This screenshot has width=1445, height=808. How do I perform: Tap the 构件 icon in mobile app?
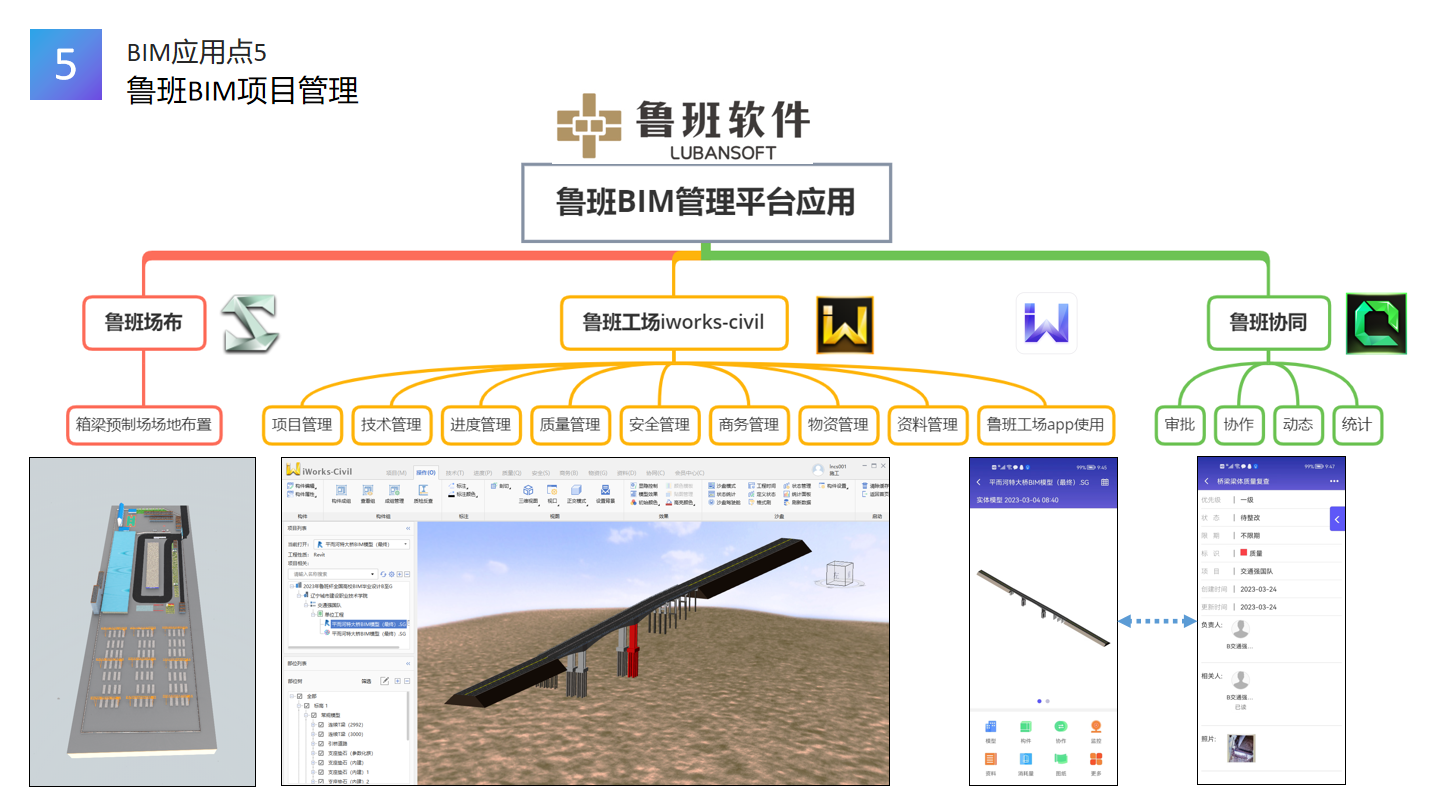1026,727
